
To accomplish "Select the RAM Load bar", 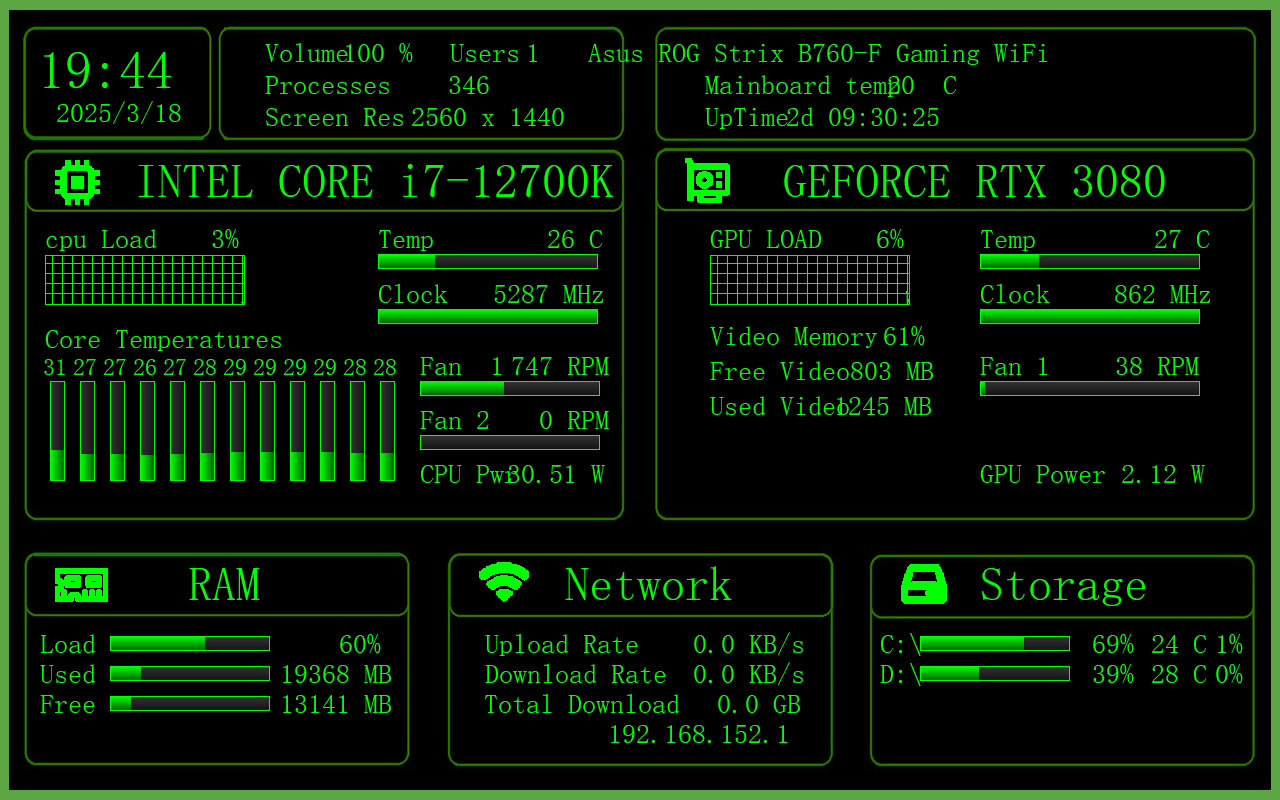I will pyautogui.click(x=189, y=644).
